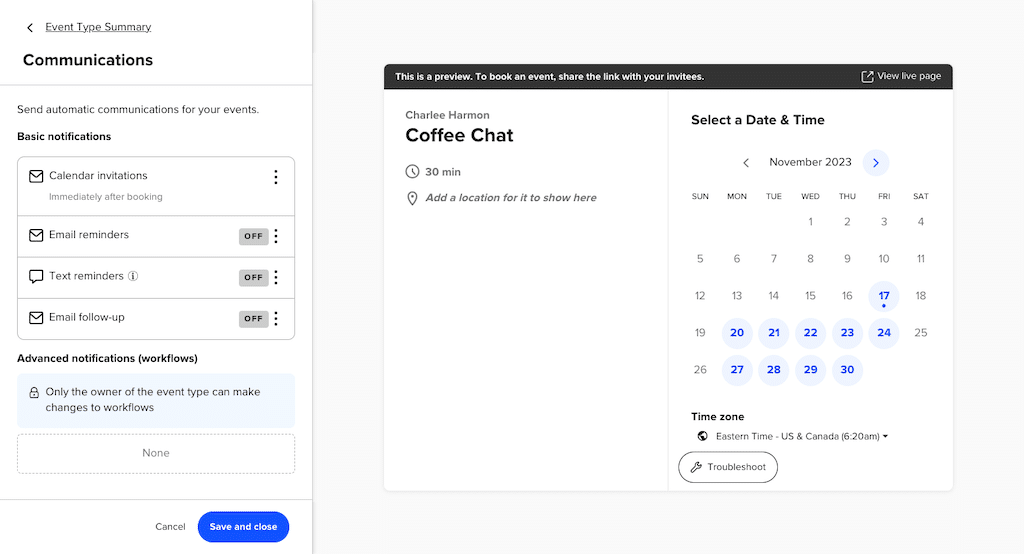The height and width of the screenshot is (554, 1024).
Task: Pick November 22 as the date
Action: click(x=810, y=333)
